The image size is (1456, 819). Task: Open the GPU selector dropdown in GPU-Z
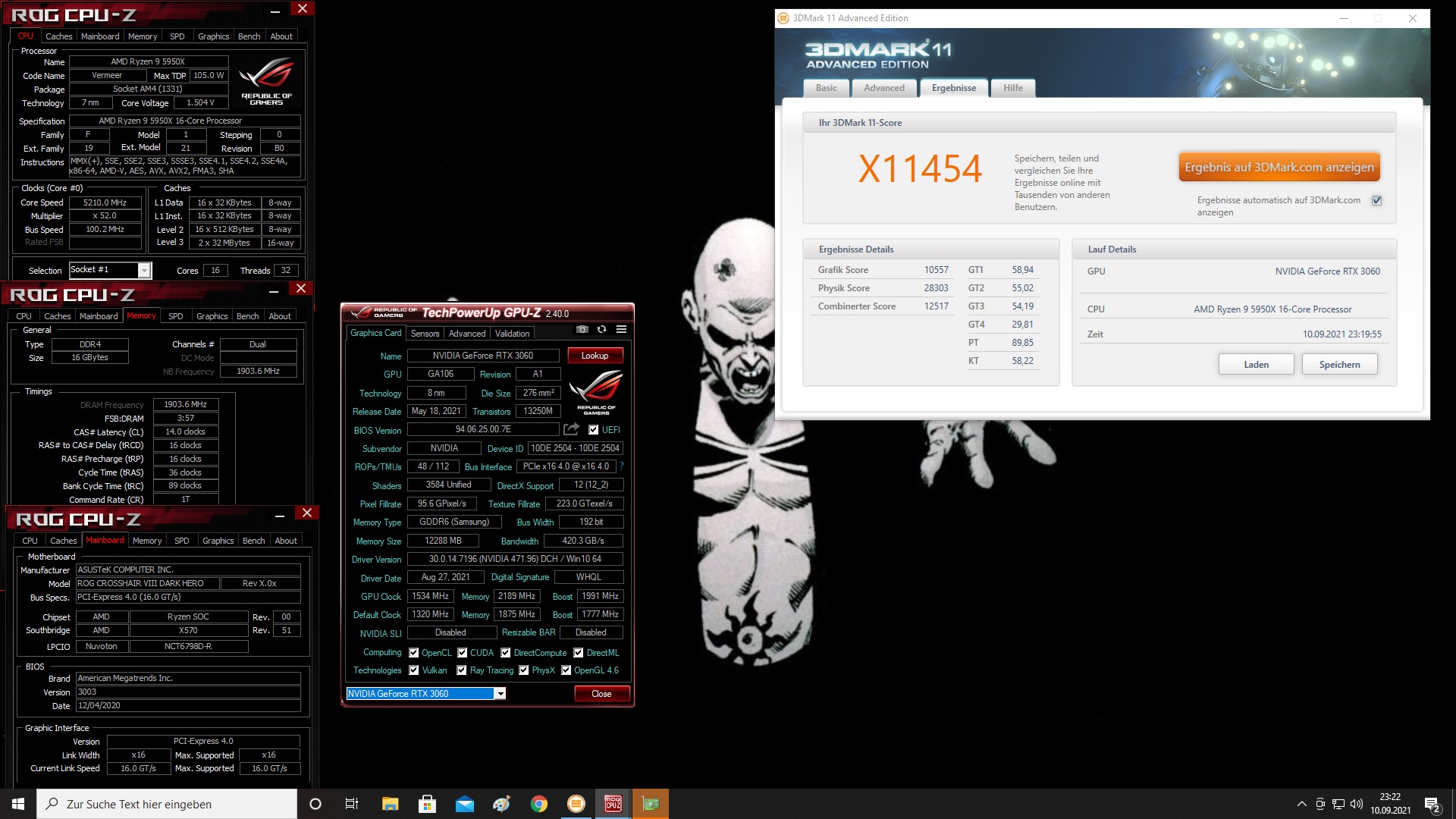[x=500, y=693]
